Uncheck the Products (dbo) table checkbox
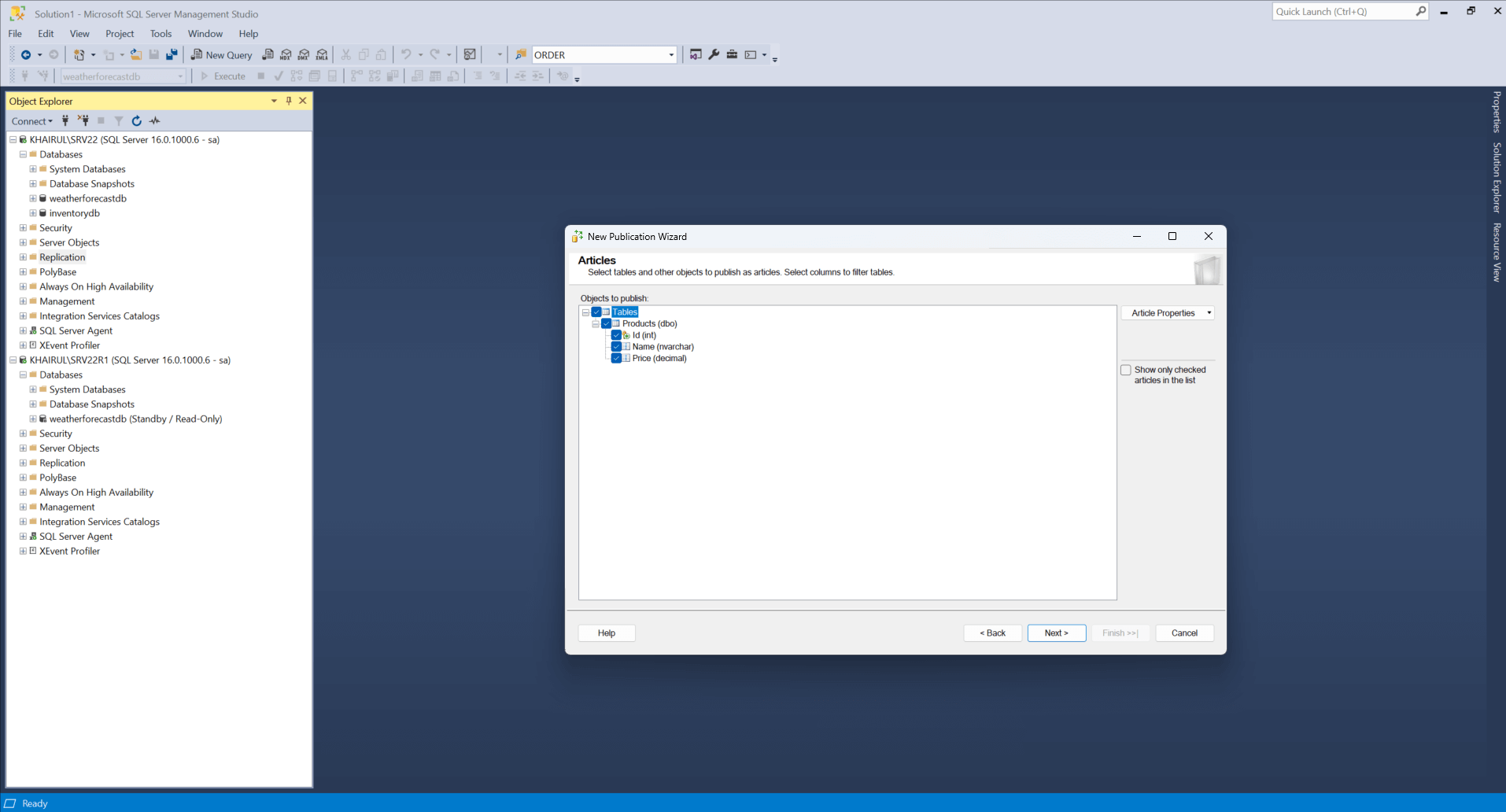1506x812 pixels. pos(607,323)
